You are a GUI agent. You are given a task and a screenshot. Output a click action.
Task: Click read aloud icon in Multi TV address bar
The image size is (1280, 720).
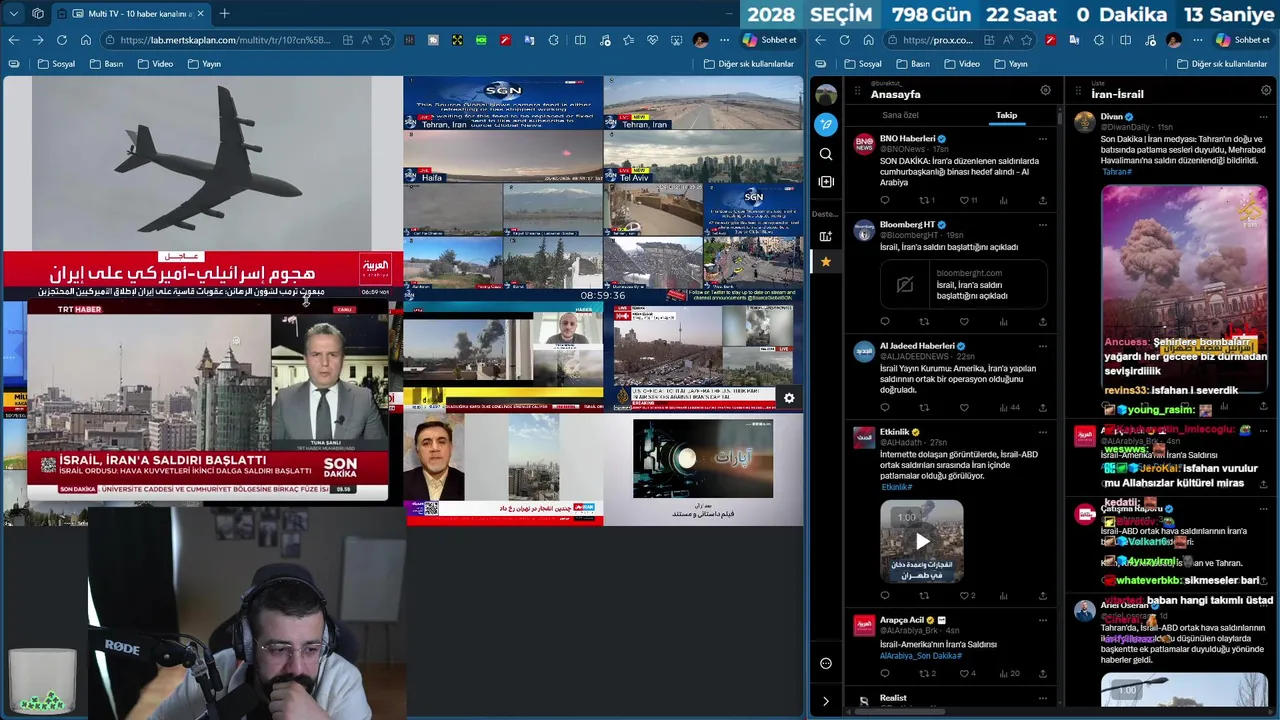point(366,40)
